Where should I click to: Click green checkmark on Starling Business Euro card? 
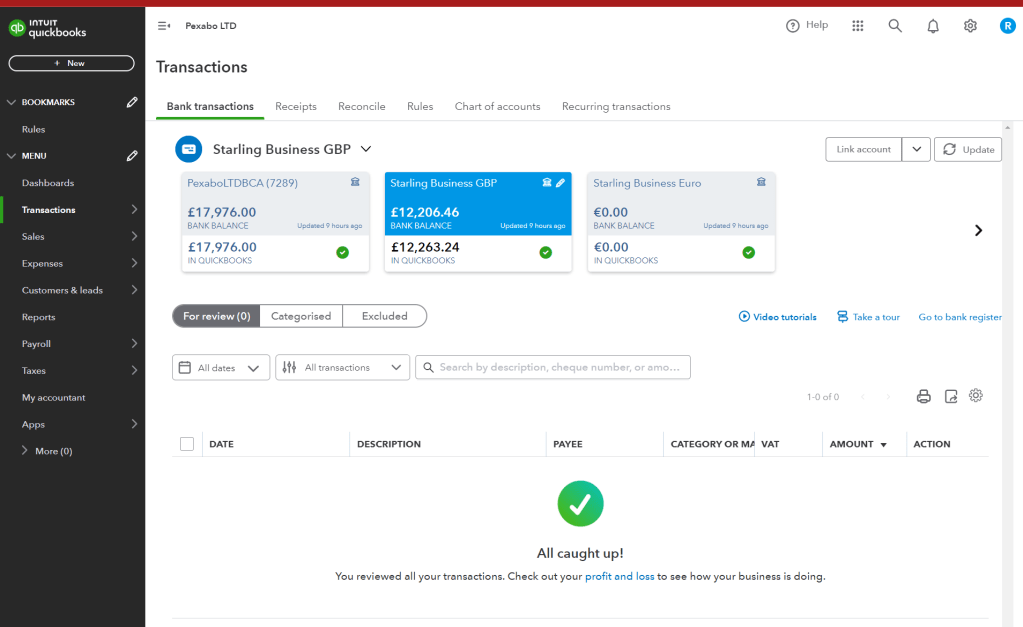pos(748,252)
